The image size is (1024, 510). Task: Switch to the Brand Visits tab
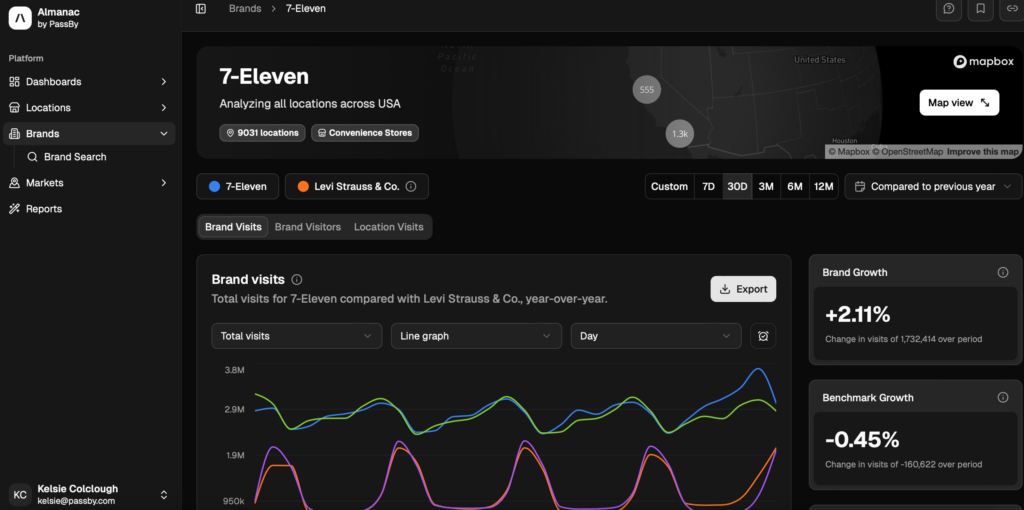[x=233, y=227]
